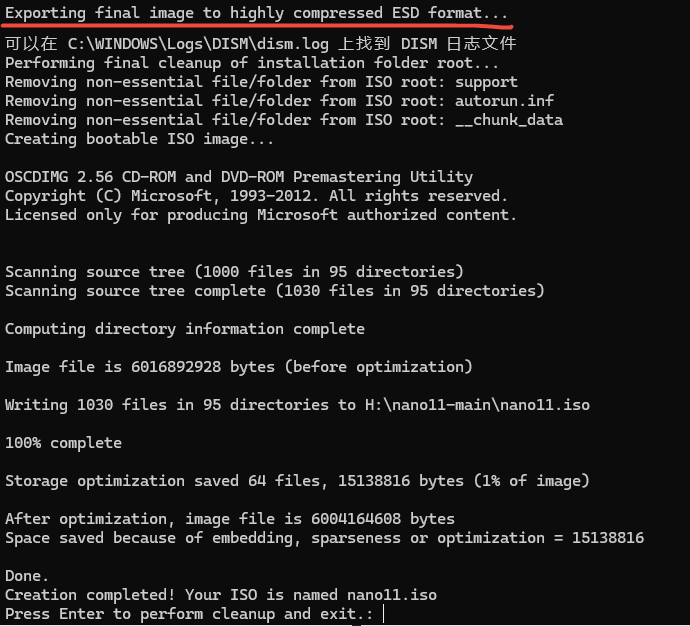Click the 'Removing...__chunk_data' line
The height and width of the screenshot is (626, 690).
coord(284,120)
